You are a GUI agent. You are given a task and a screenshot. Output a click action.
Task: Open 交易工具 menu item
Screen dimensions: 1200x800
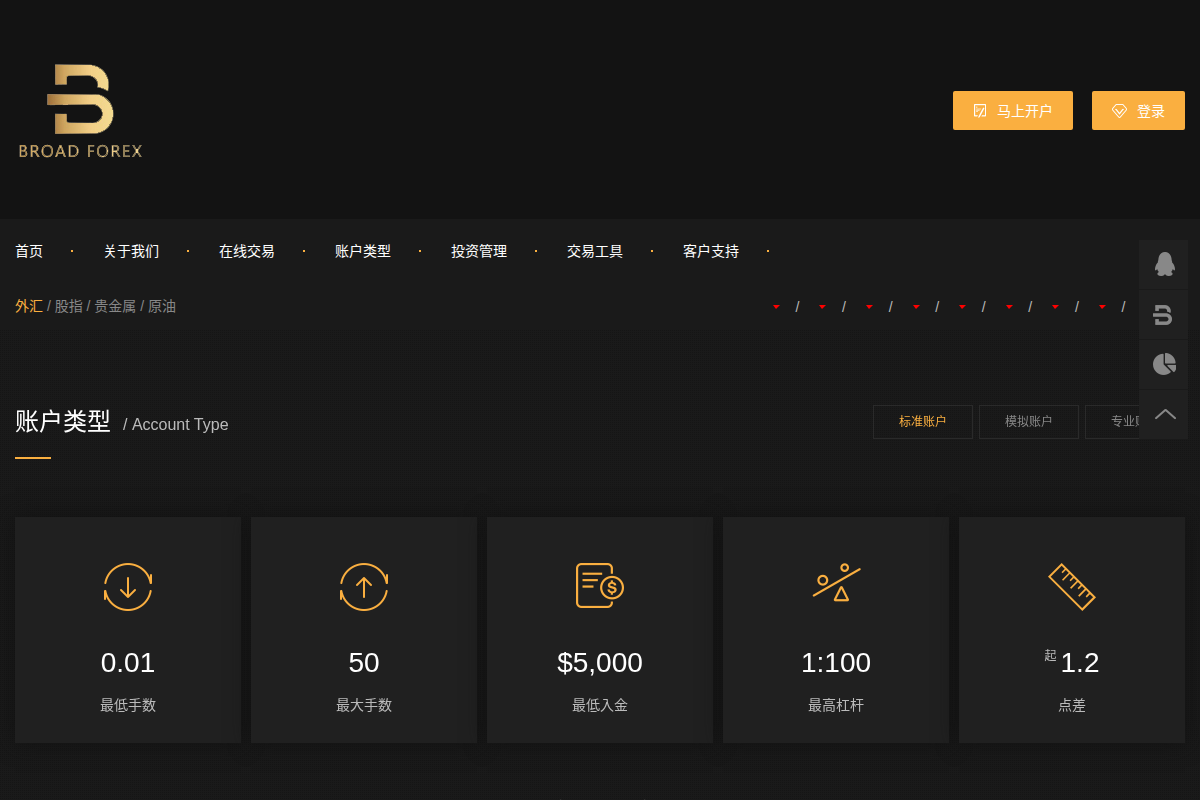point(595,251)
